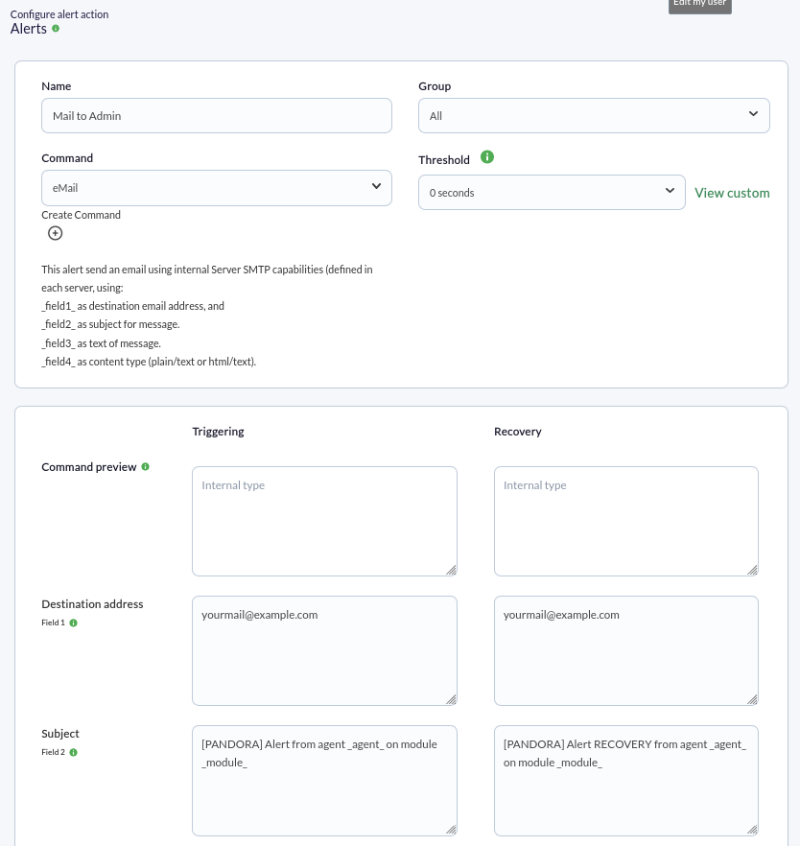This screenshot has width=800, height=846.
Task: Click the Threshold info icon
Action: point(487,157)
